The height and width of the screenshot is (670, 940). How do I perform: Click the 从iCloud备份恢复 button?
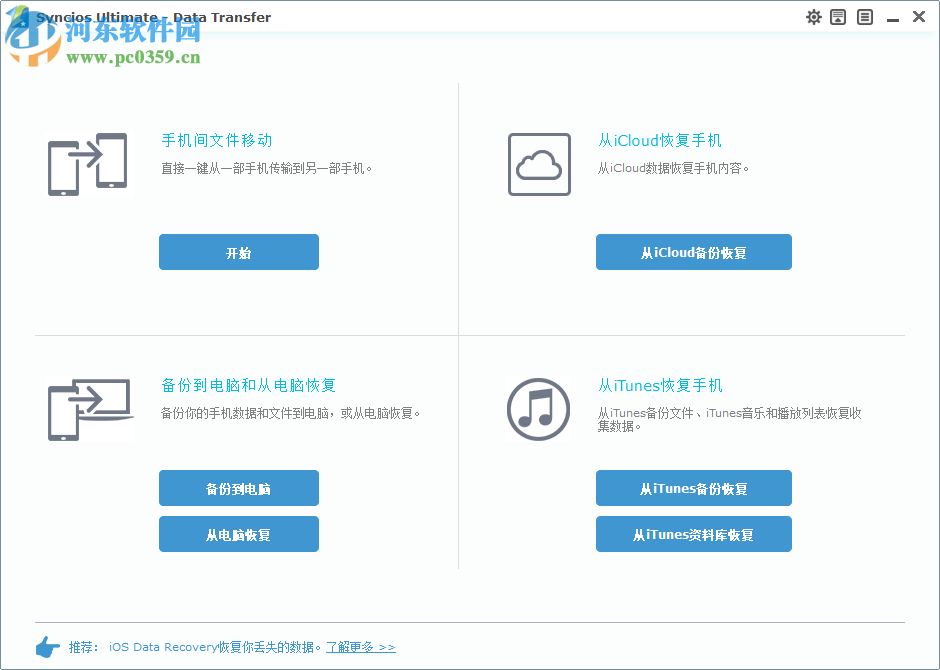click(x=693, y=252)
